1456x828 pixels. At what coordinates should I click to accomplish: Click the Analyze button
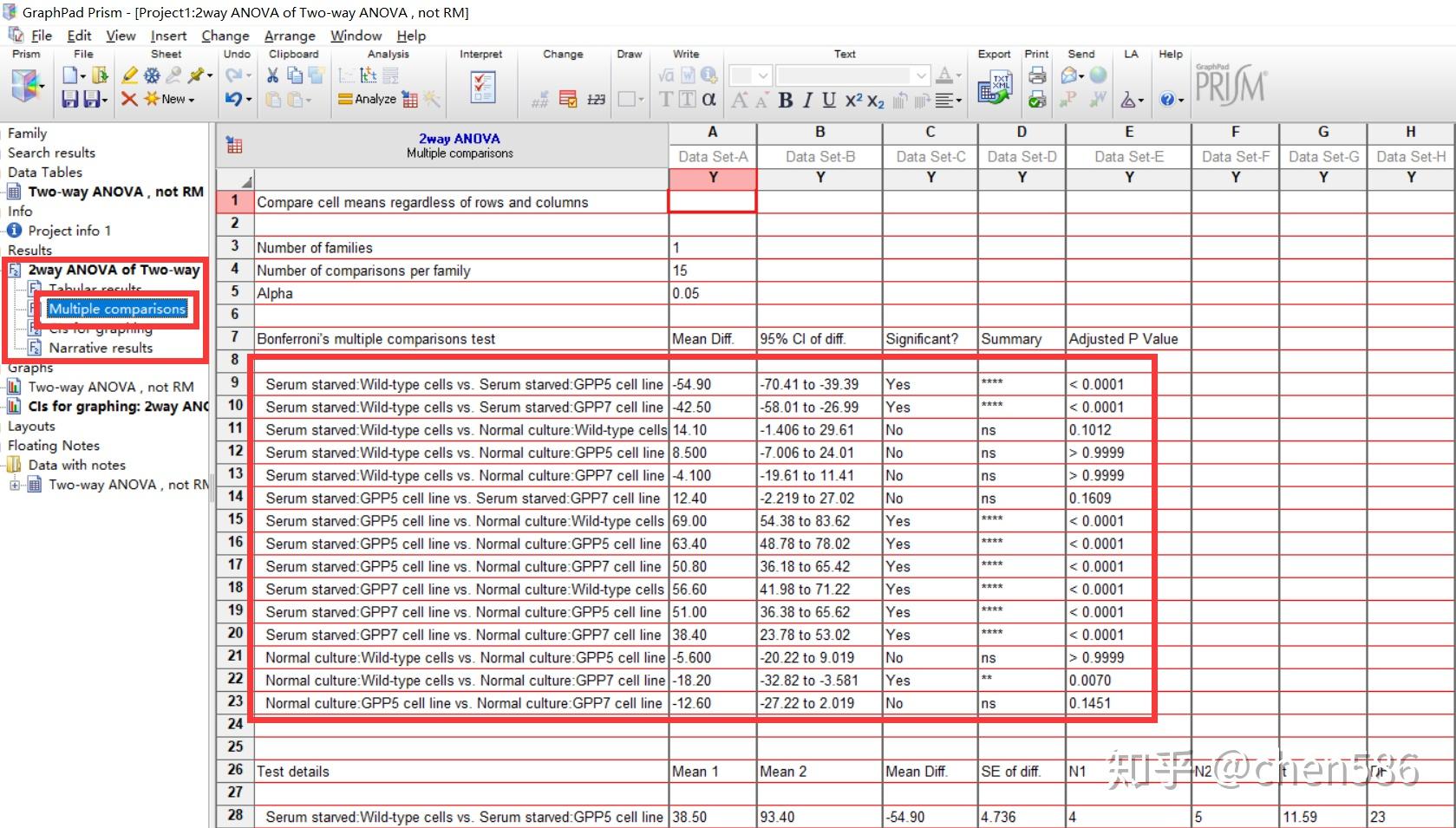tap(367, 99)
